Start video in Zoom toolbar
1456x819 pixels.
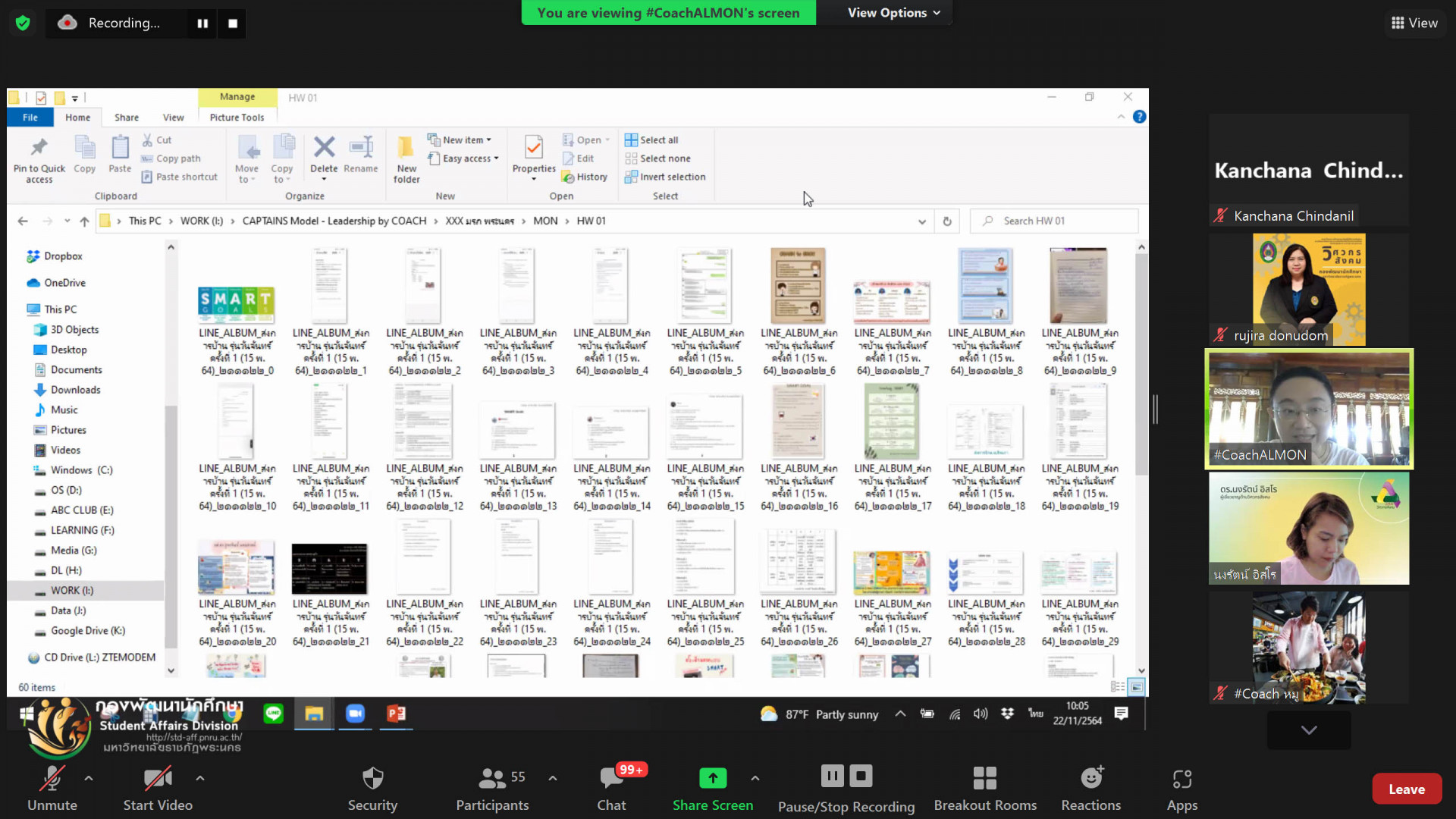pos(158,788)
